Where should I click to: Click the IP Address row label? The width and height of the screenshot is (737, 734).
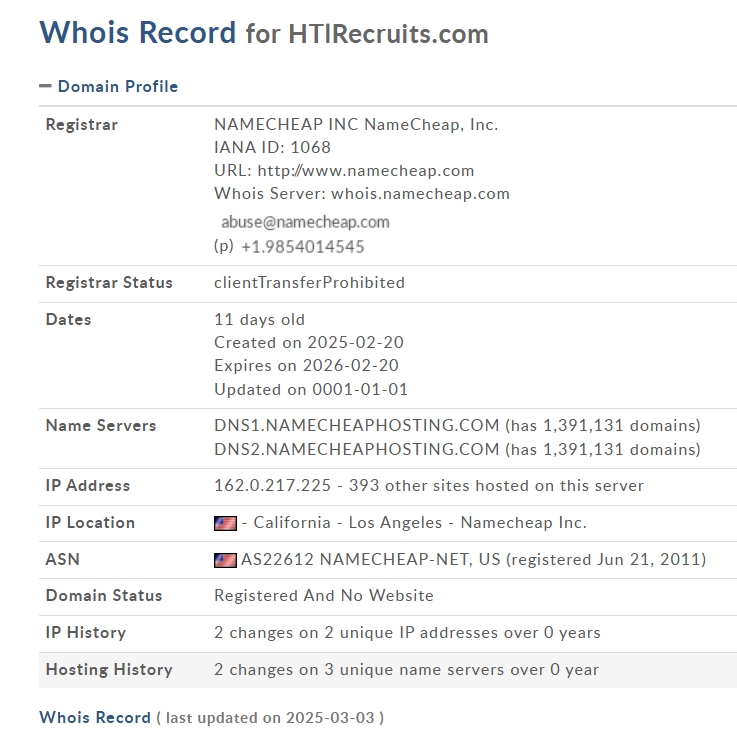click(88, 485)
